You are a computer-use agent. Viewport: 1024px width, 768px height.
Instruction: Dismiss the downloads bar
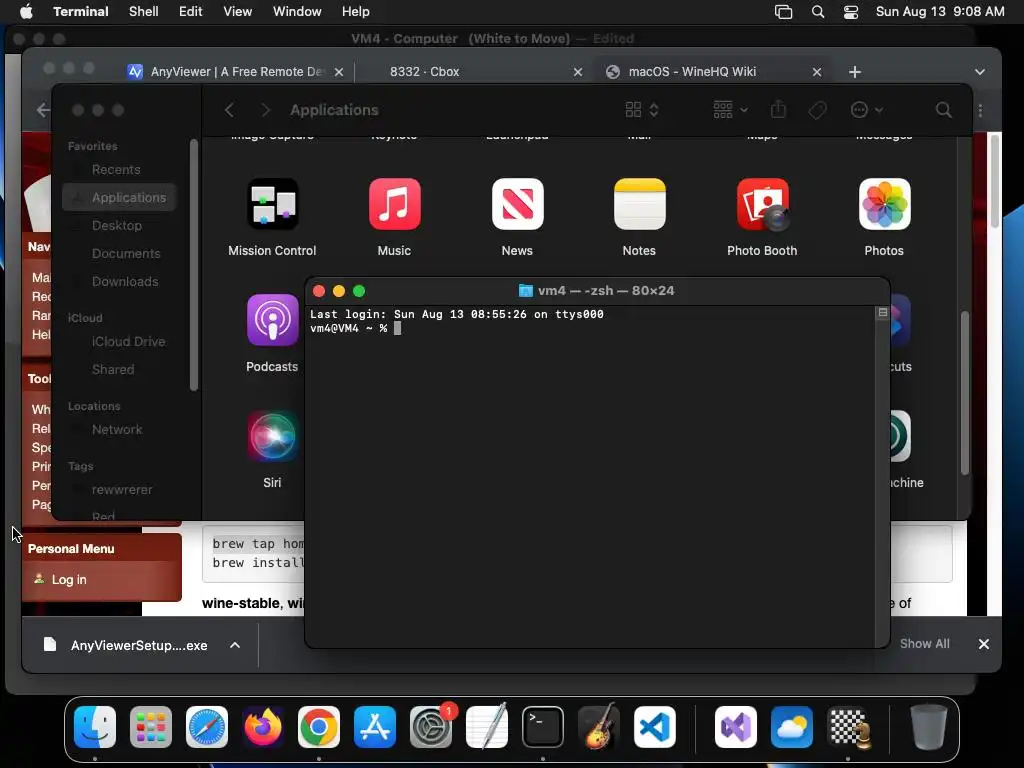tap(984, 645)
